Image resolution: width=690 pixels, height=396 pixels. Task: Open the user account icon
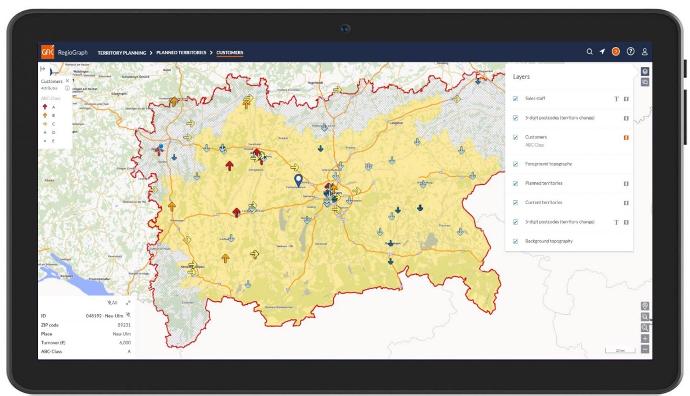[645, 52]
